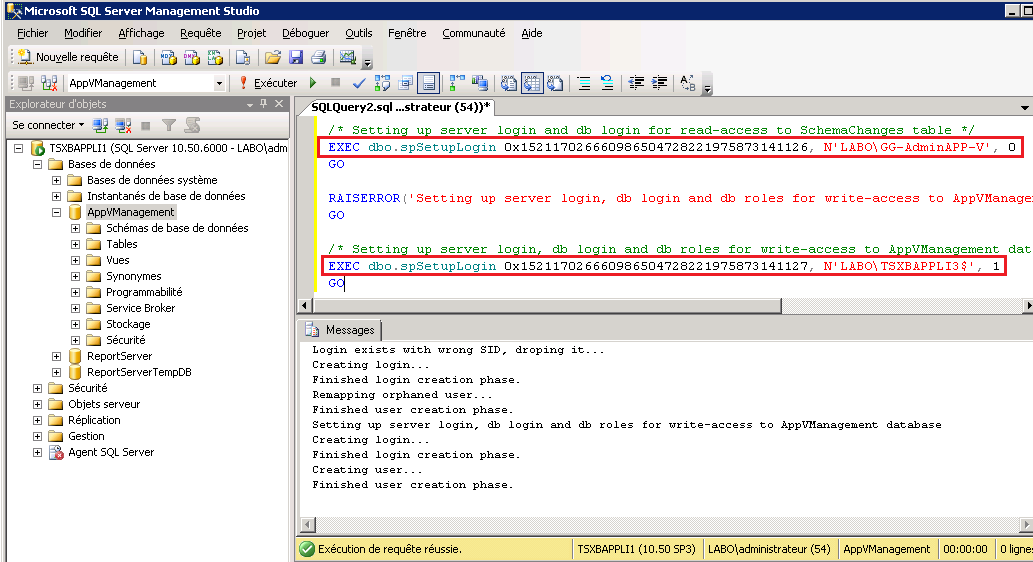This screenshot has height=562, width=1033.
Task: Expand ReportServer database
Action: 57,356
